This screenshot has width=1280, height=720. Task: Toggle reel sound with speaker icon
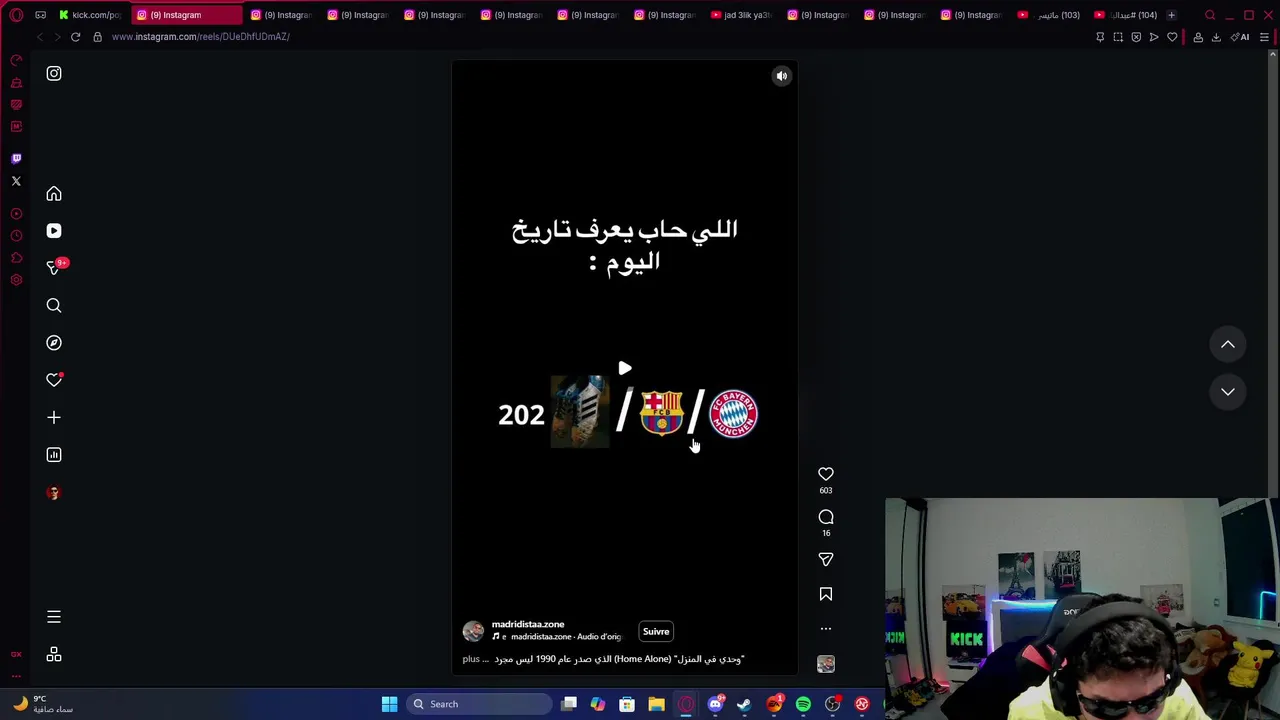[782, 76]
